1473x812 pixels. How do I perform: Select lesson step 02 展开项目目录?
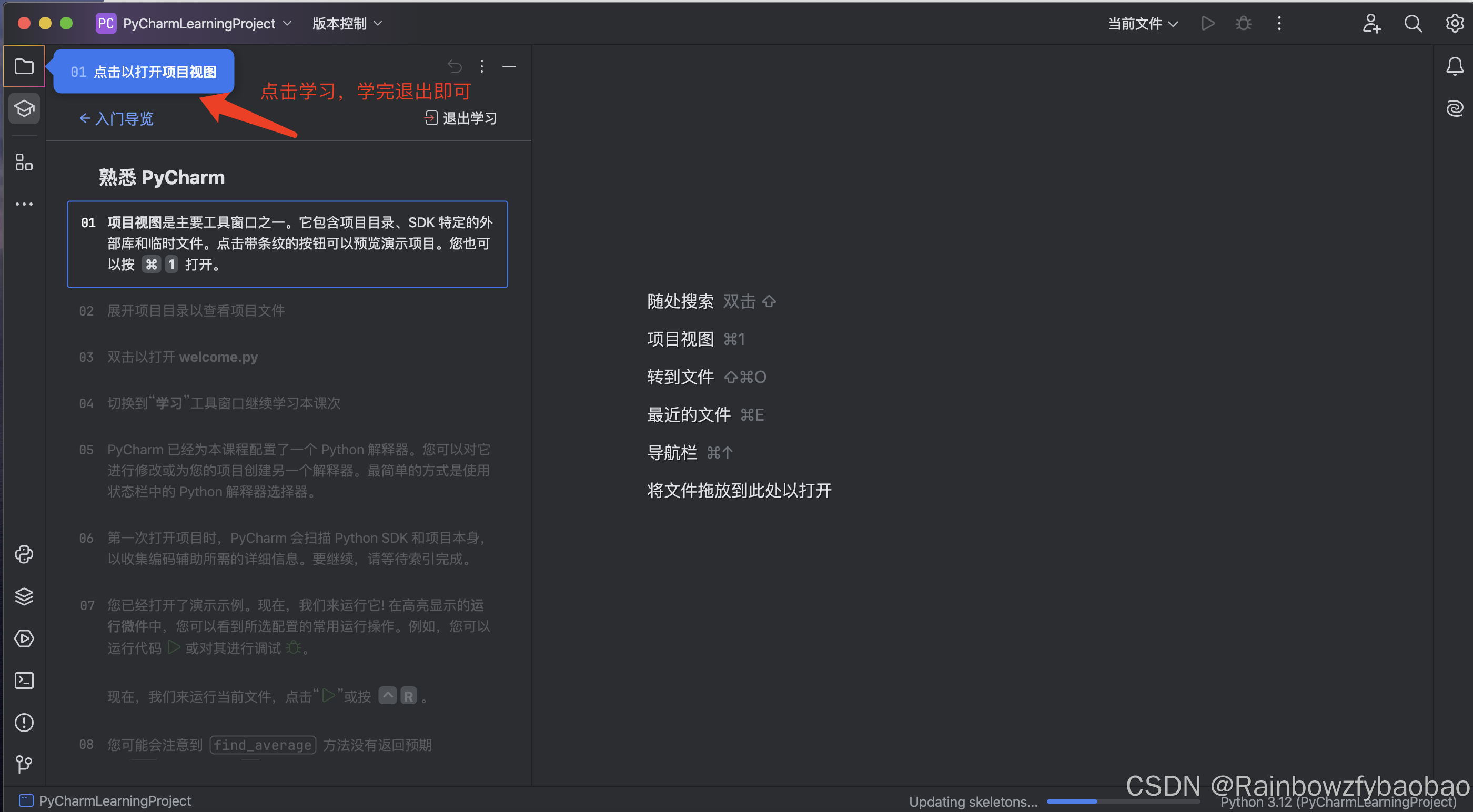(x=196, y=310)
